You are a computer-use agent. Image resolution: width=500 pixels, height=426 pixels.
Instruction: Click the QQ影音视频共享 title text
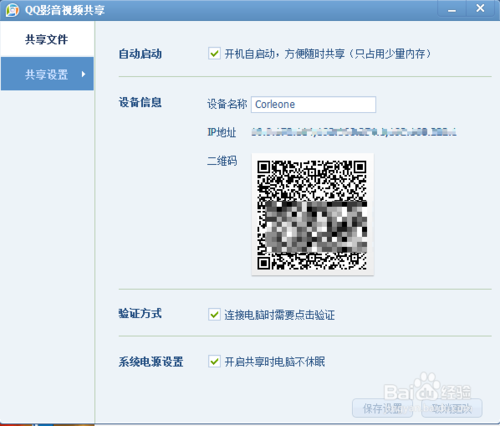pyautogui.click(x=65, y=10)
